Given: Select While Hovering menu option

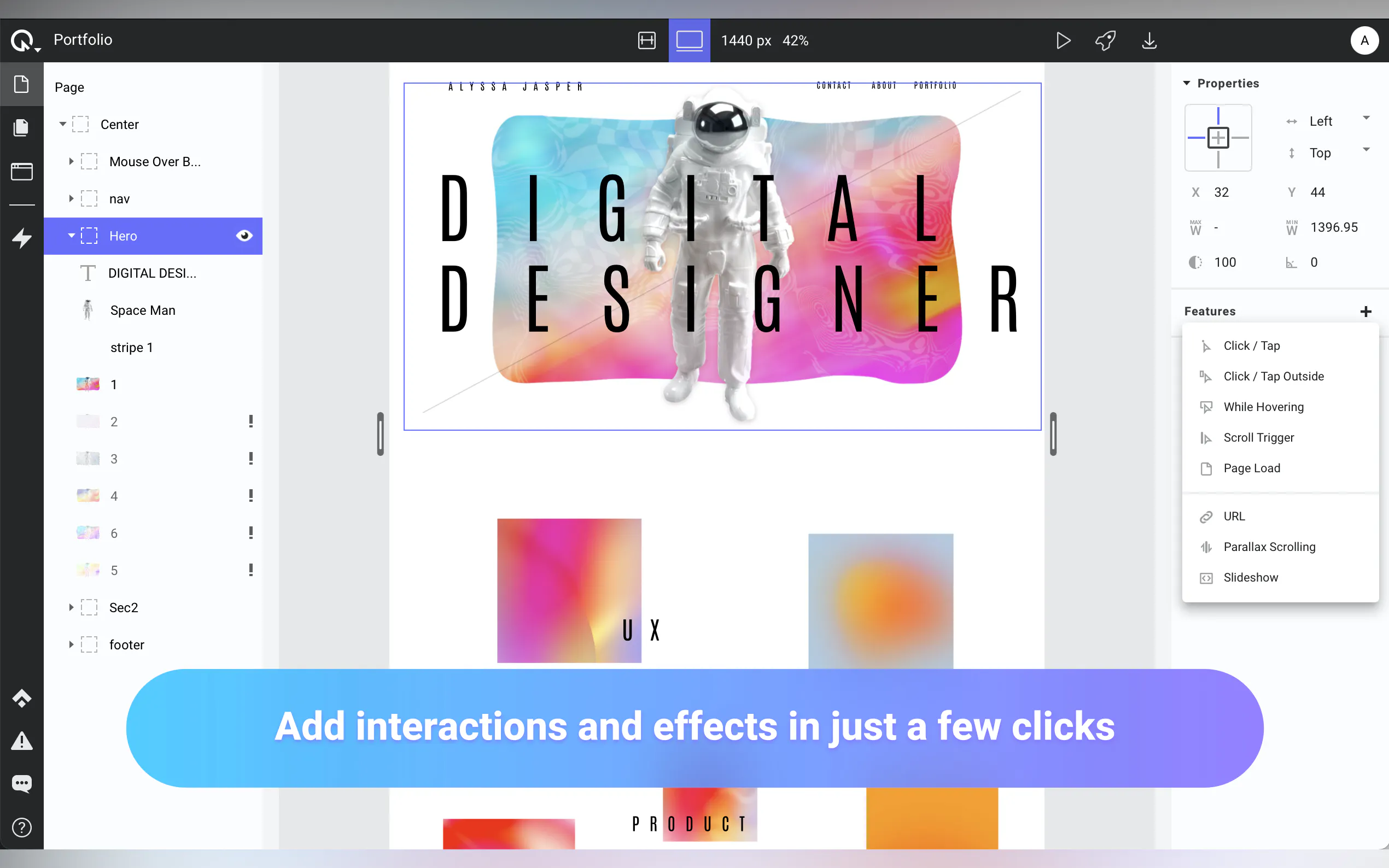Looking at the screenshot, I should [1263, 407].
